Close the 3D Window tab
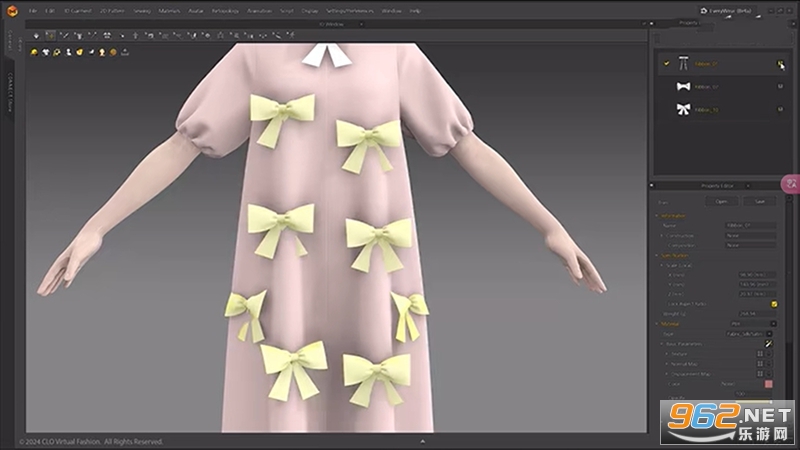The image size is (800, 450). [361, 24]
